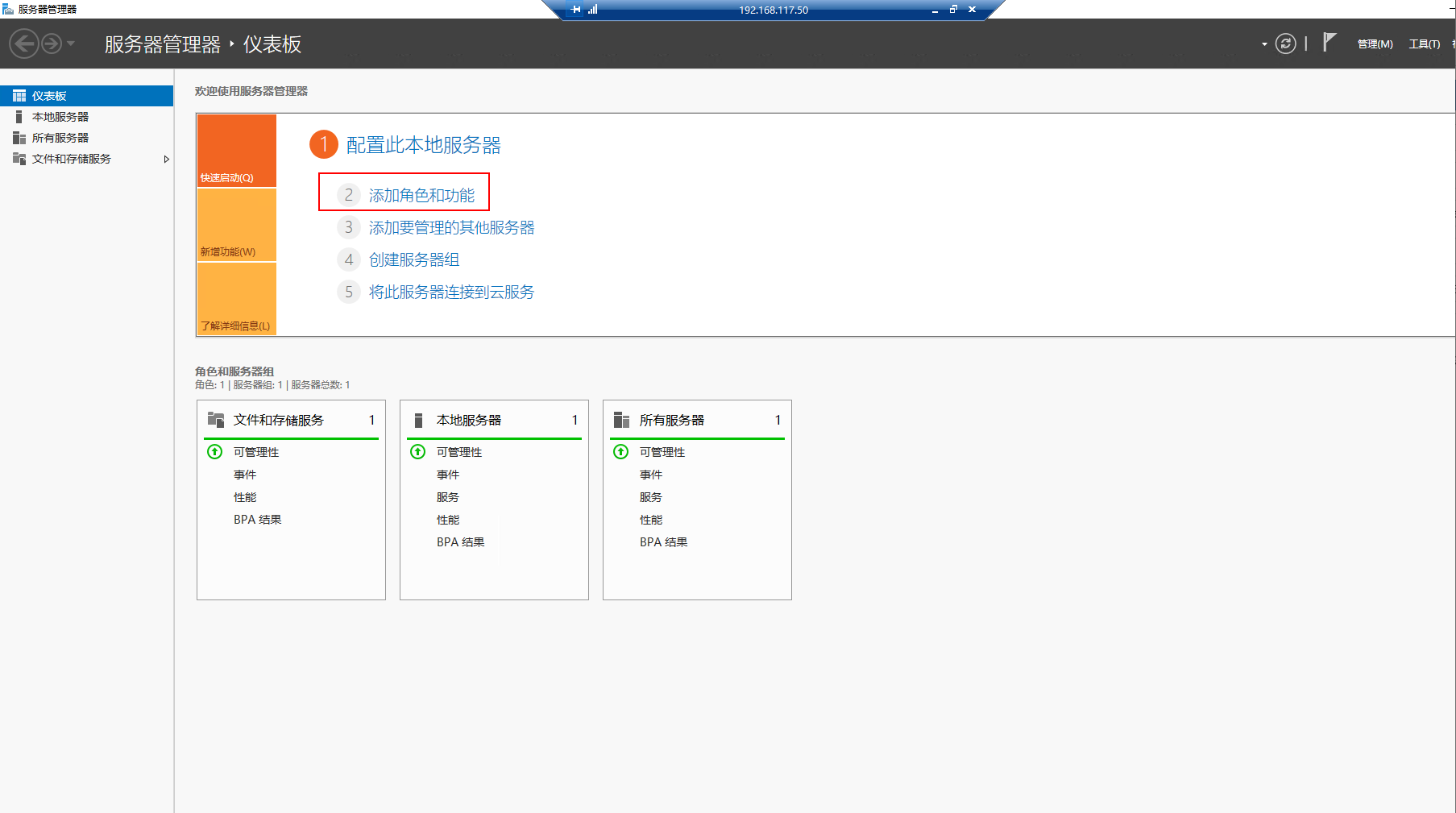Click the 文件和存储服务 tile header icon
This screenshot has height=813, width=1456.
pyautogui.click(x=216, y=420)
